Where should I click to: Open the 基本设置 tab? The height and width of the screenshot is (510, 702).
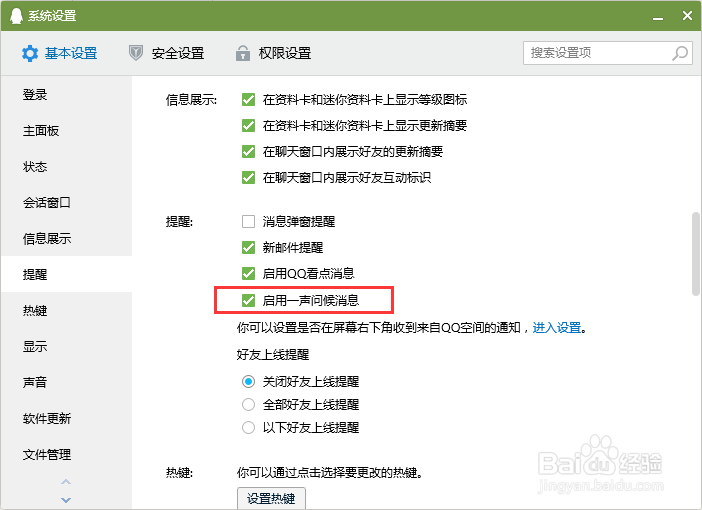tap(60, 53)
